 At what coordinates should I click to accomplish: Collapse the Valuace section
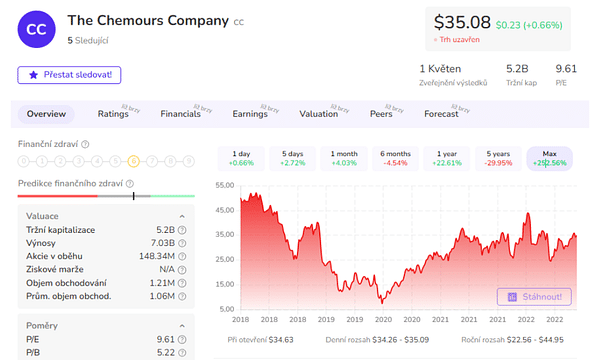(x=182, y=217)
